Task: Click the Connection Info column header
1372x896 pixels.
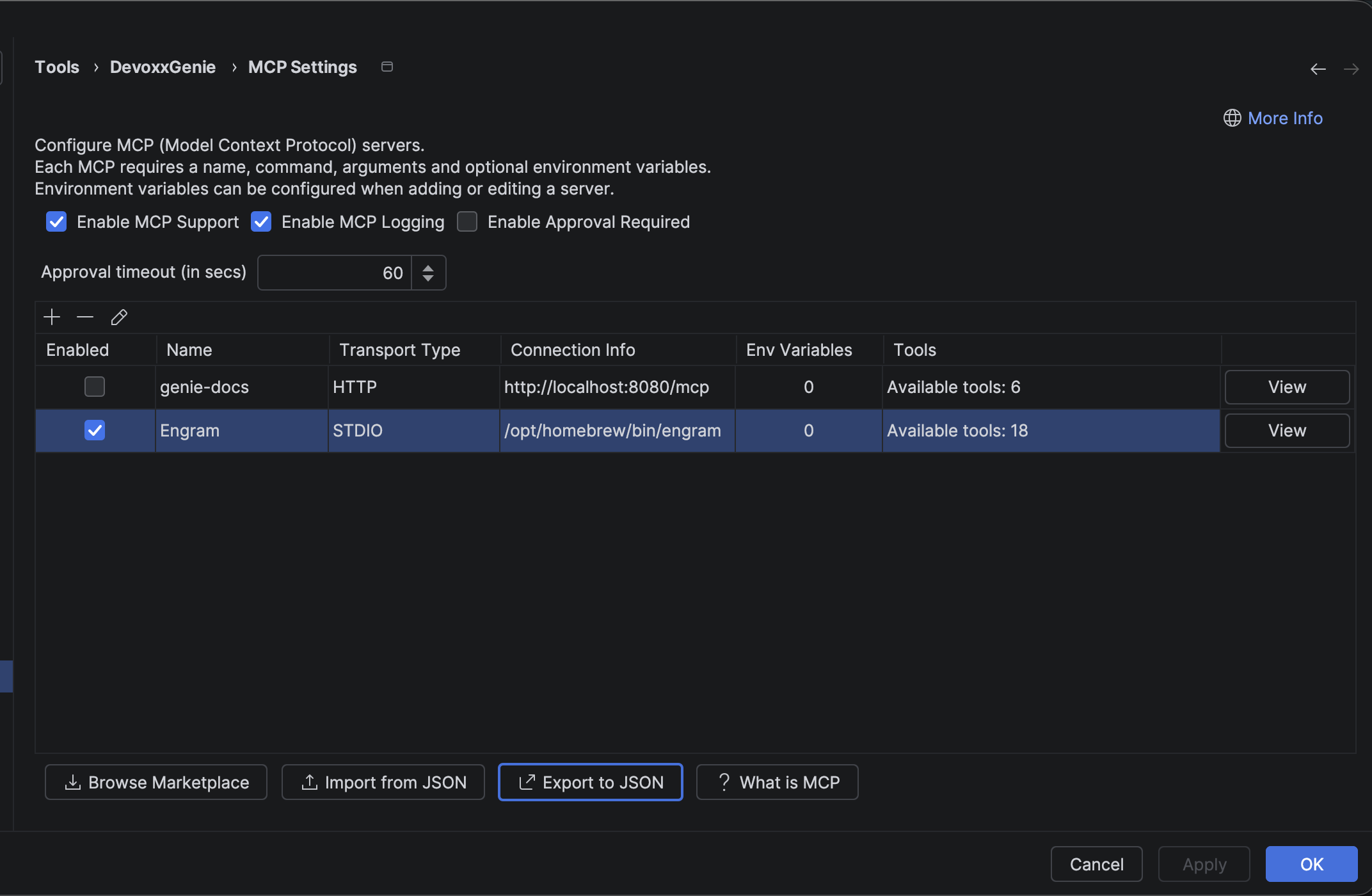Action: pyautogui.click(x=618, y=349)
